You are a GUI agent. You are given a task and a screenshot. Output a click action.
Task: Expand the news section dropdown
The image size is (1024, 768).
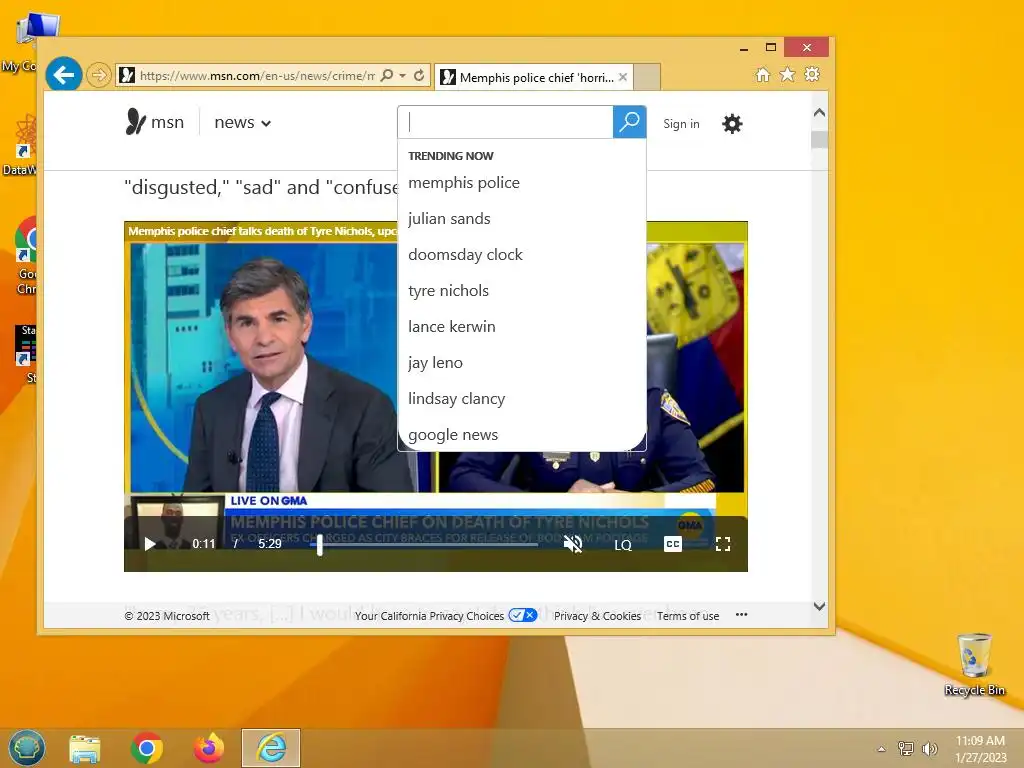pos(242,122)
